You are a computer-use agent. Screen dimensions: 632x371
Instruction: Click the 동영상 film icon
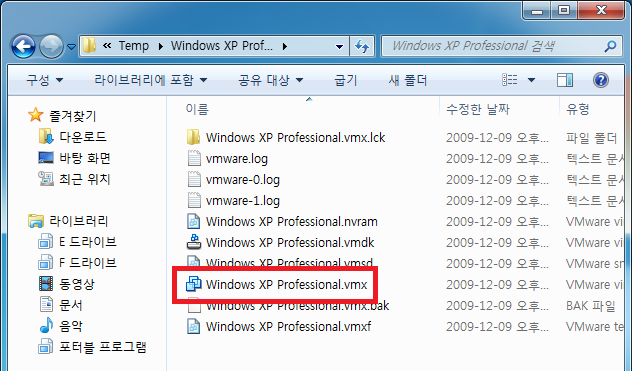(x=46, y=283)
